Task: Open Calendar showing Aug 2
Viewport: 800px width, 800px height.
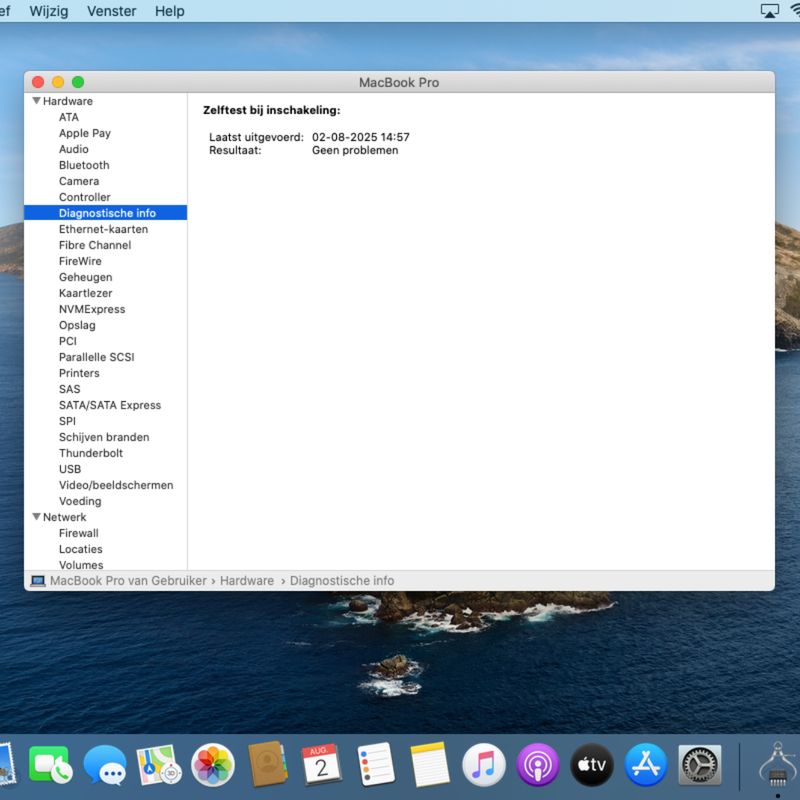Action: pyautogui.click(x=321, y=765)
